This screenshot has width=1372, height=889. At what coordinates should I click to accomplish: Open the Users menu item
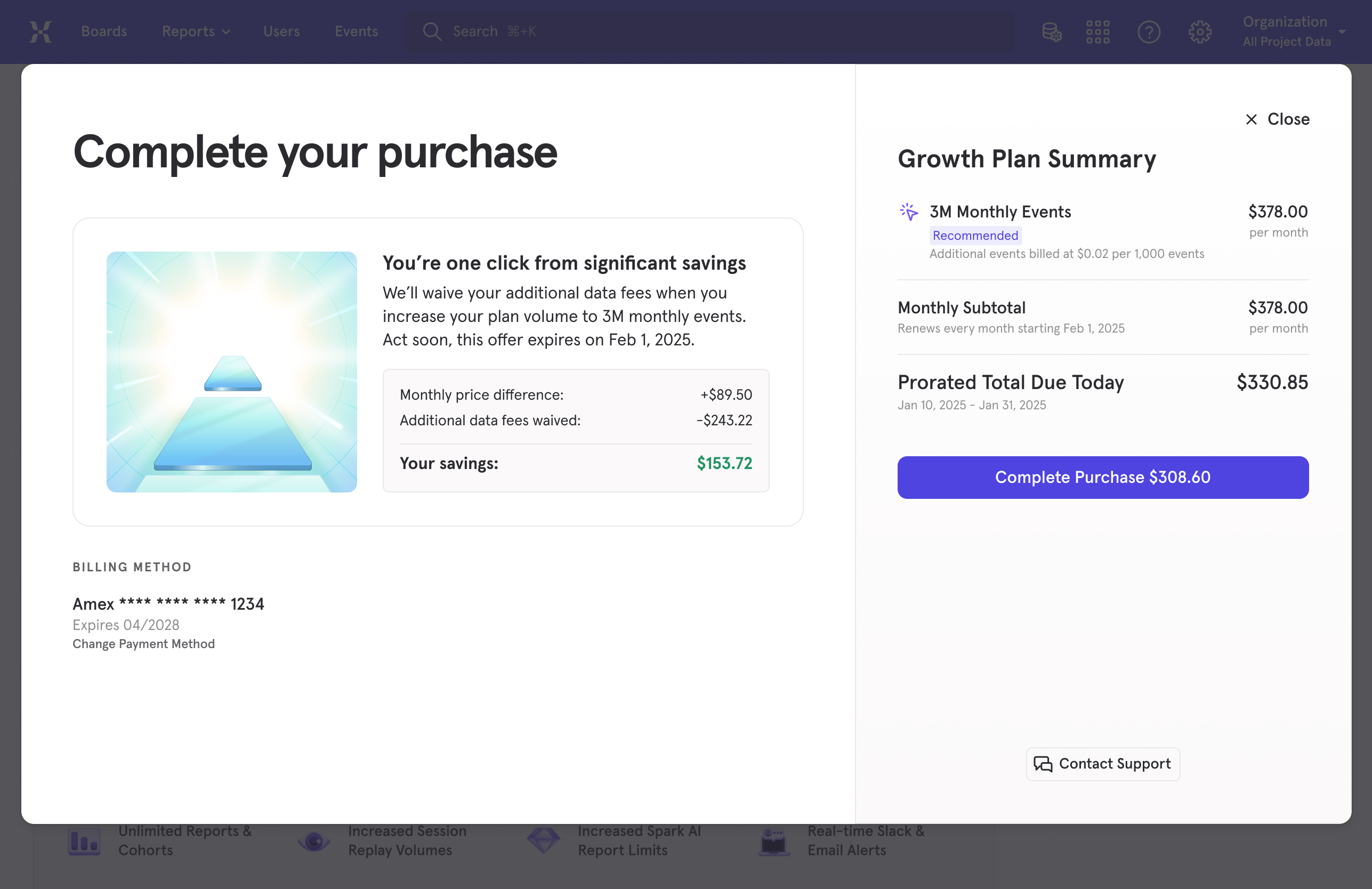click(x=281, y=31)
